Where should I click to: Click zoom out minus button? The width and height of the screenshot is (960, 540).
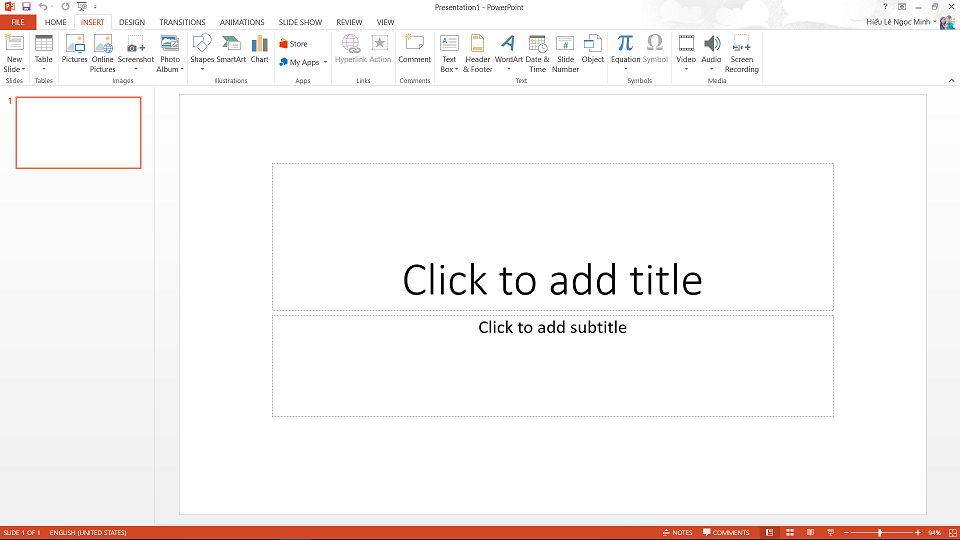tap(846, 533)
